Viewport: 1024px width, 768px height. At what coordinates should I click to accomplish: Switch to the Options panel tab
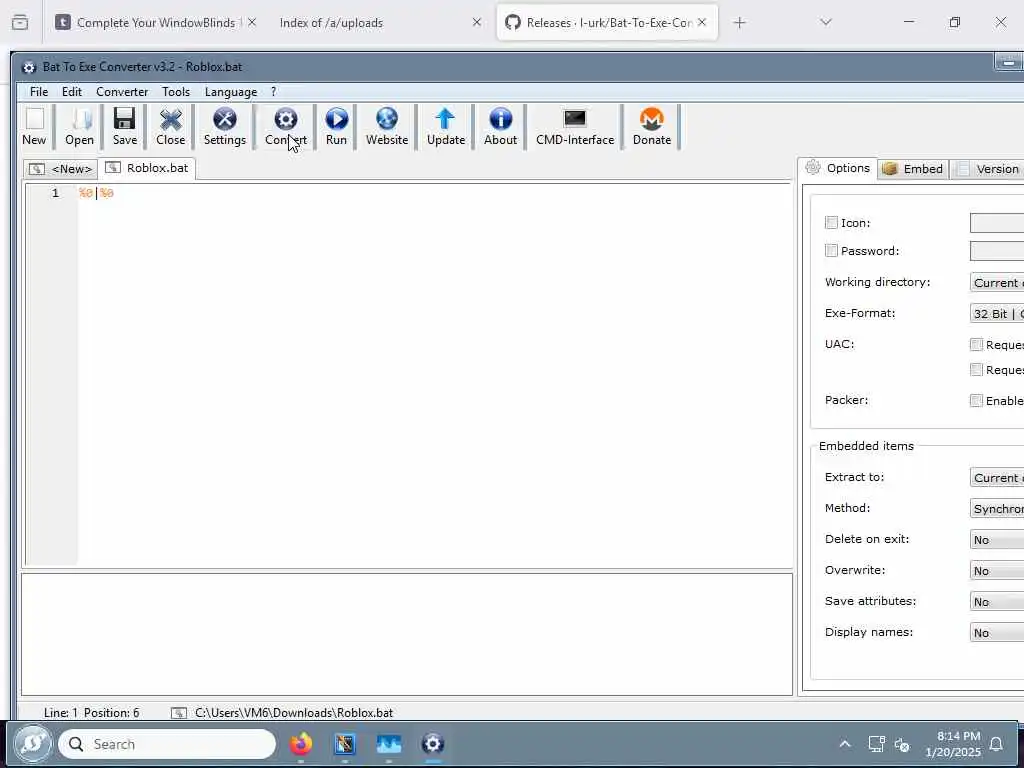837,168
